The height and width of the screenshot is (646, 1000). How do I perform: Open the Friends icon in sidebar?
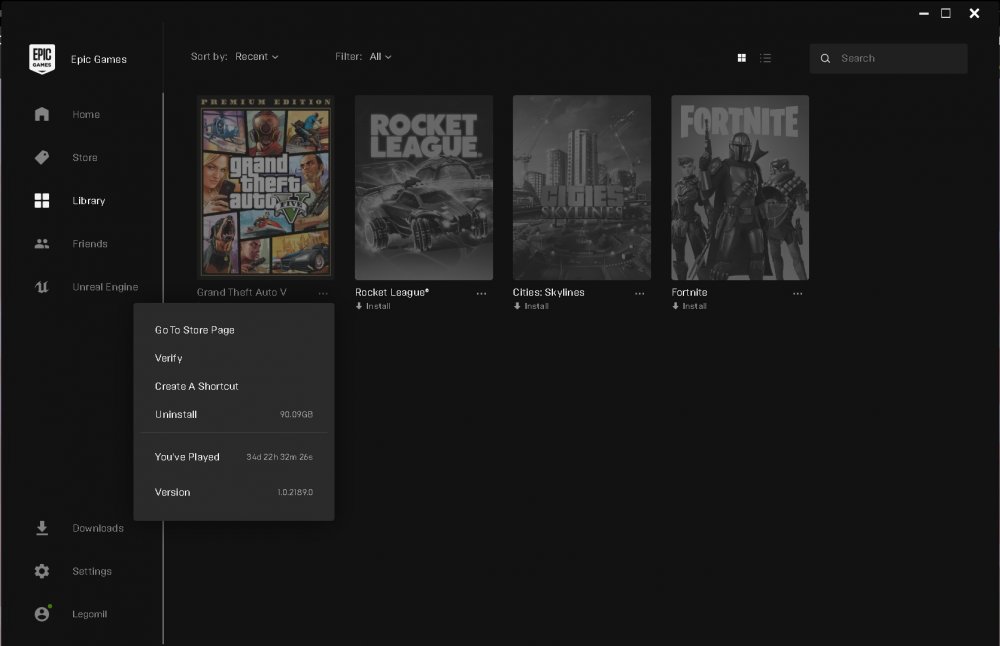point(42,244)
